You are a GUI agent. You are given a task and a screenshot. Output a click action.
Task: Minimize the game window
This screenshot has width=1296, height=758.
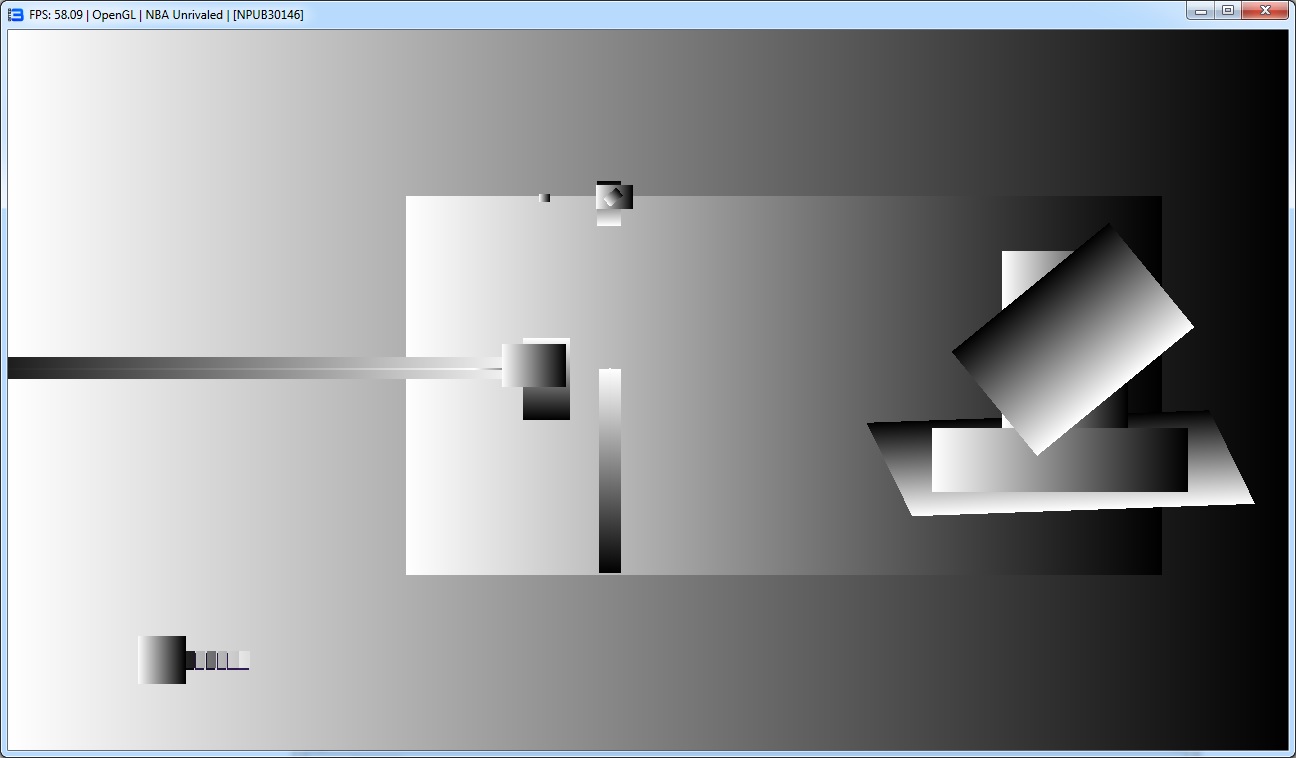click(x=1201, y=11)
